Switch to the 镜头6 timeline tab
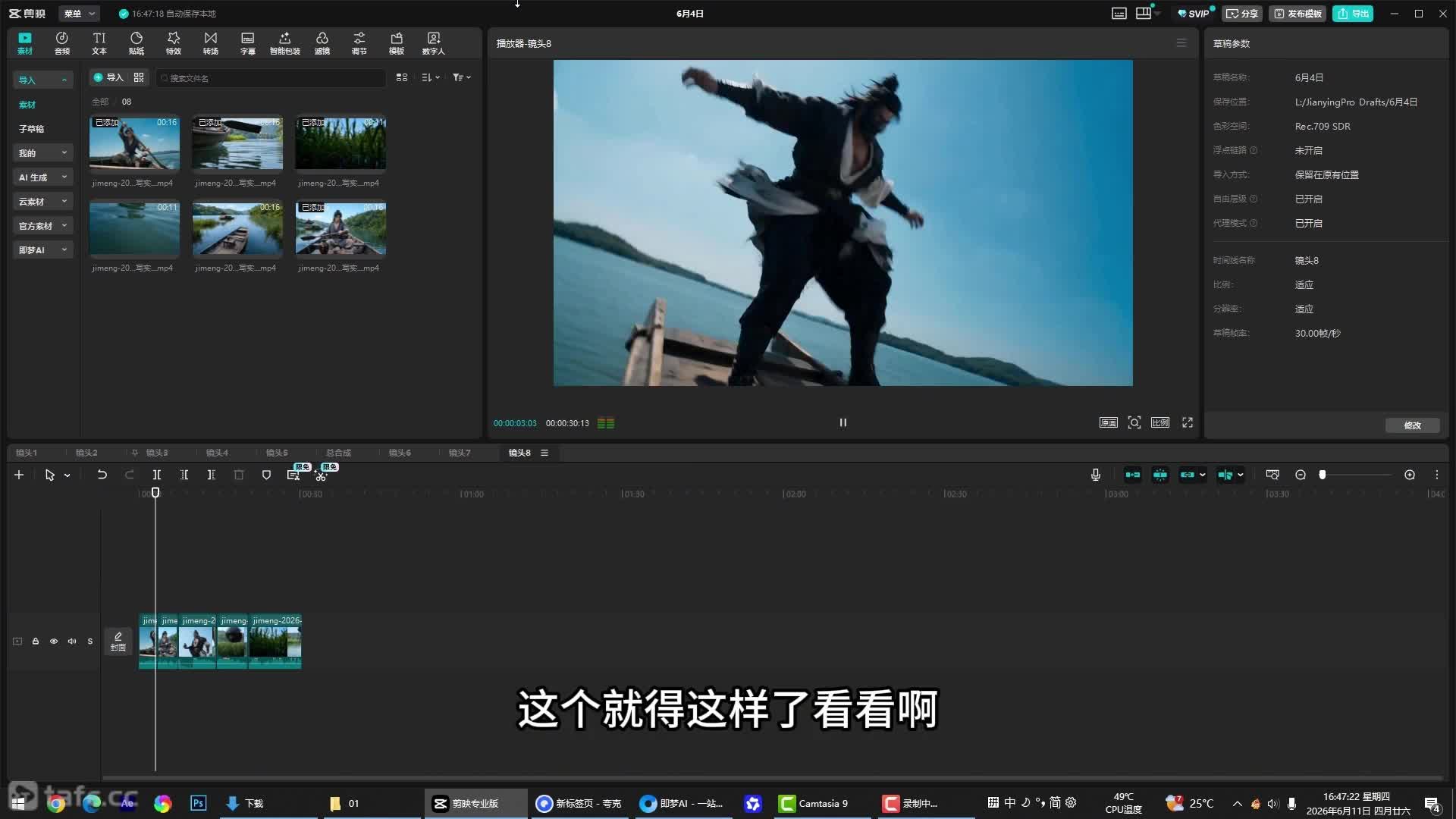Image resolution: width=1456 pixels, height=819 pixels. [x=400, y=453]
